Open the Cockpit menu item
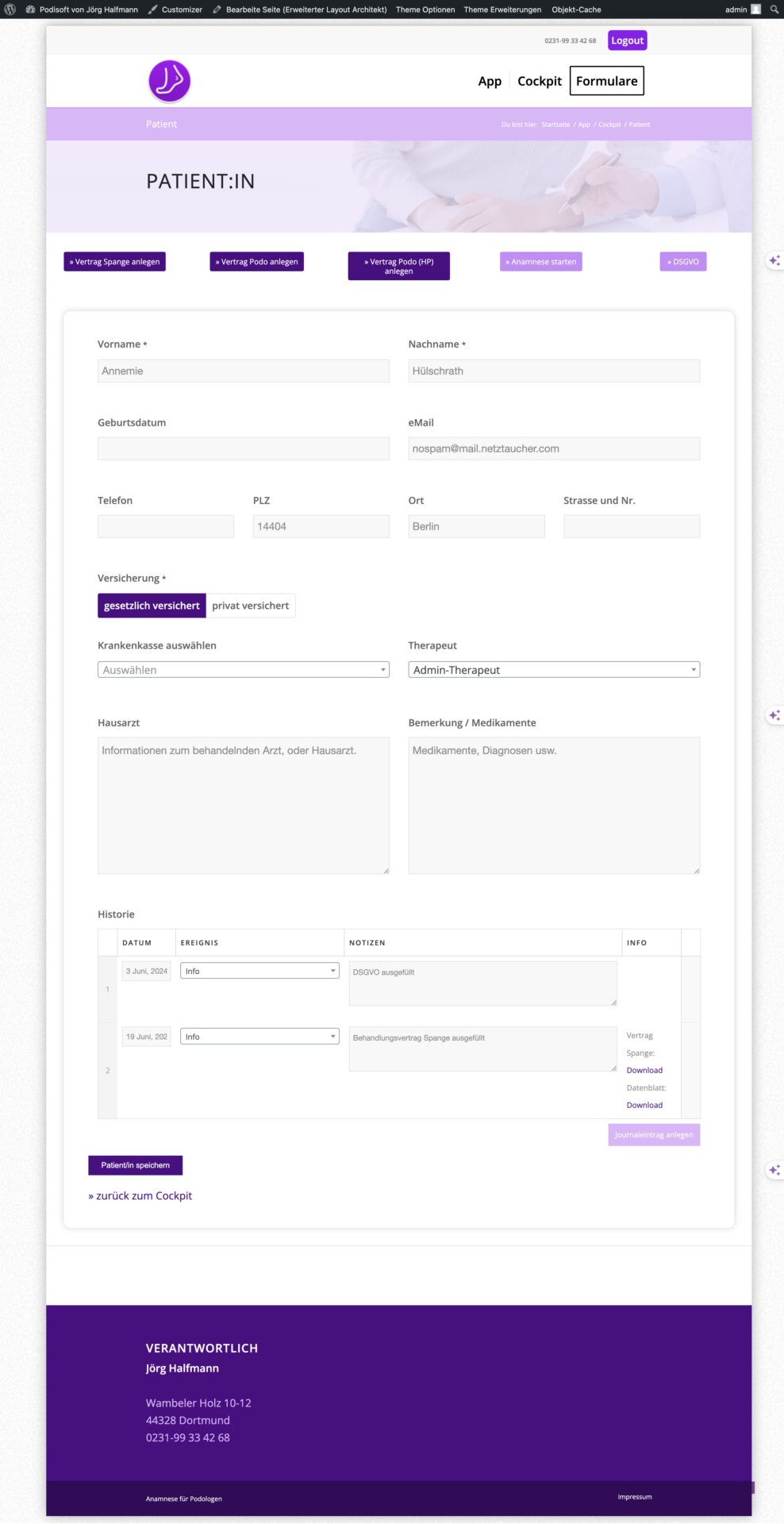Screen dimensions: 784x1524 (539, 81)
